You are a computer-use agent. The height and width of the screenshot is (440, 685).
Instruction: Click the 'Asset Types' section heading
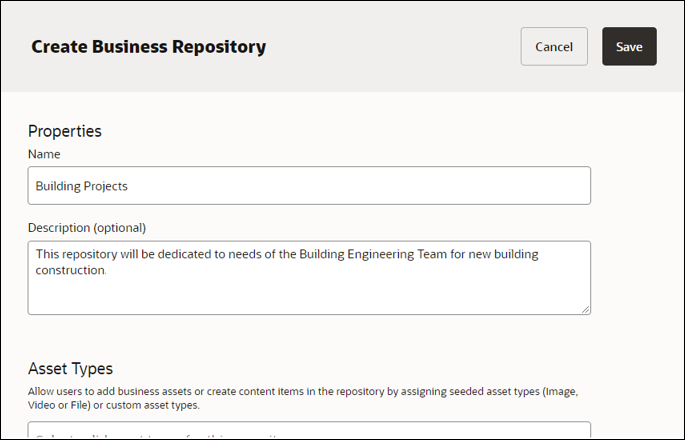pos(70,368)
